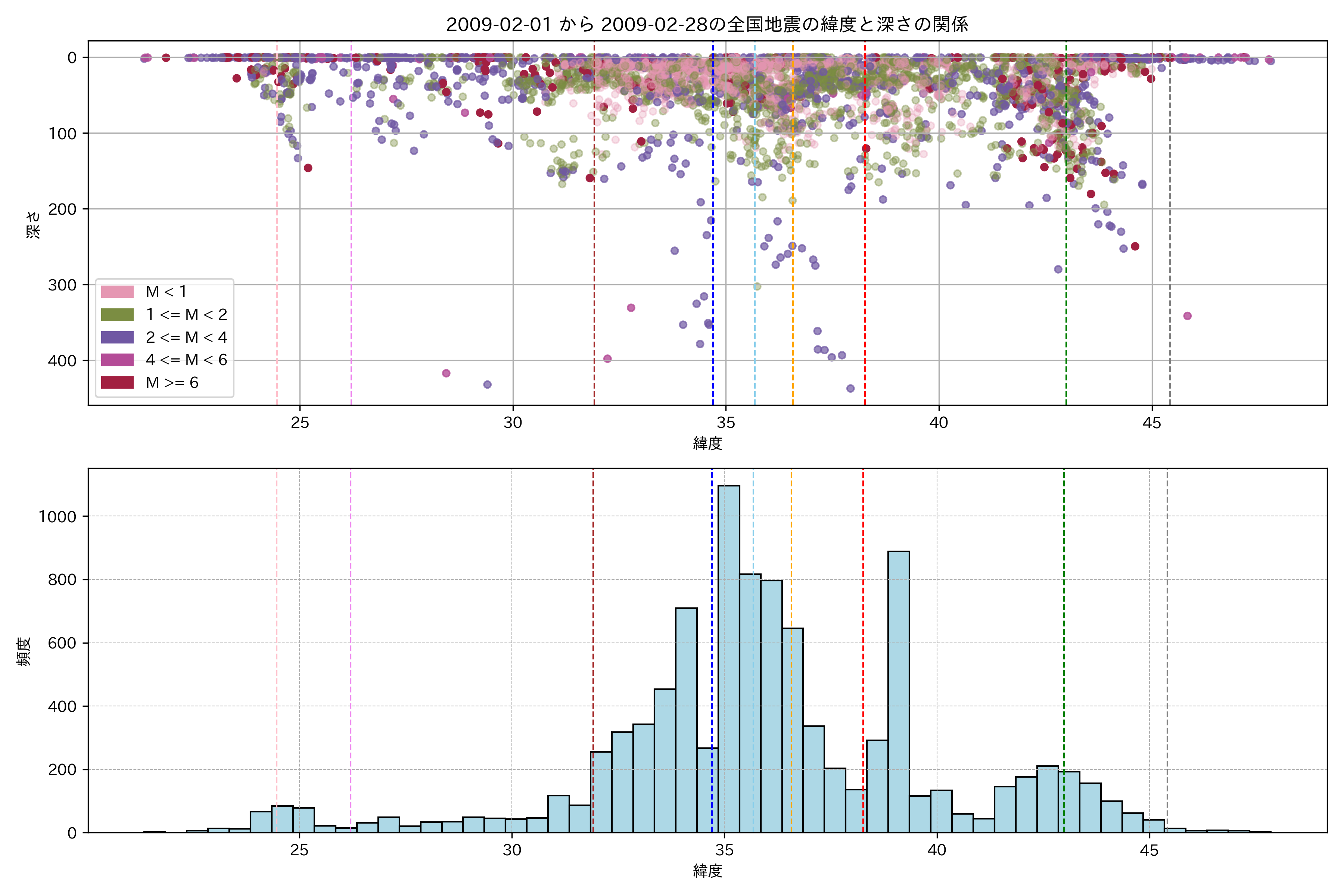
Task: Click the '頻度' y-axis label of histogram
Action: point(24,651)
